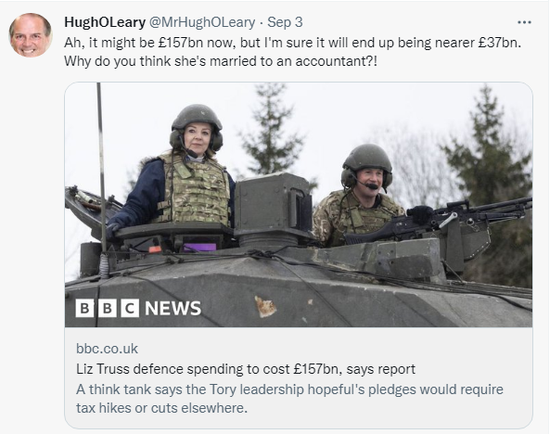Open the tweet's three-dot more options menu

pos(524,22)
